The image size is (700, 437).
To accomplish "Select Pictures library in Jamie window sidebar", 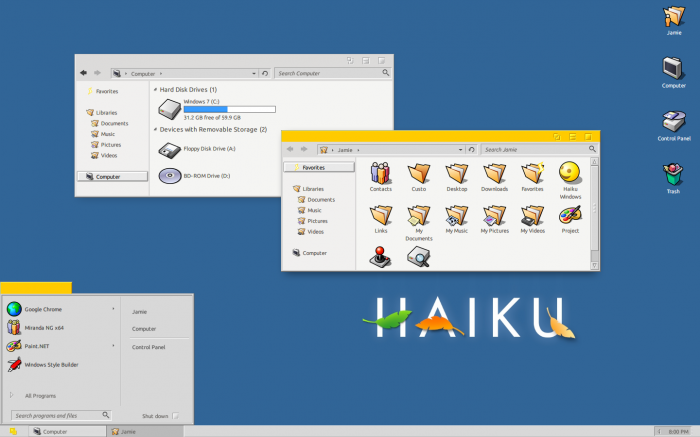I will pos(317,221).
